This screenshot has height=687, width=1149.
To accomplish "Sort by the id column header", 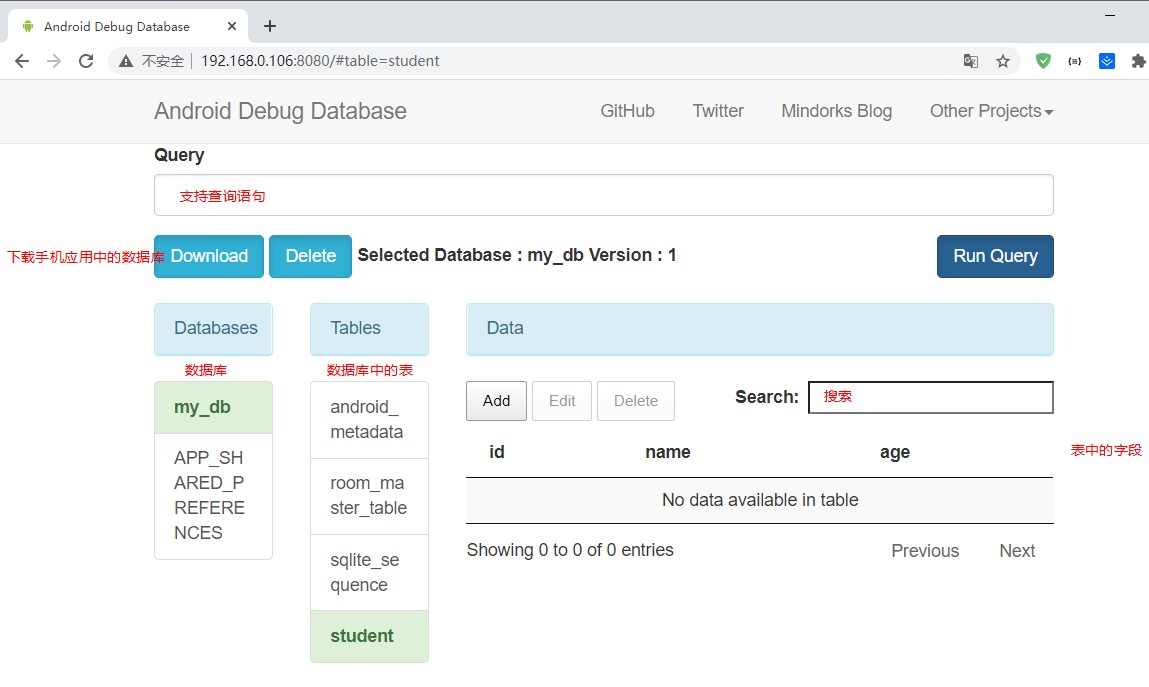I will pyautogui.click(x=497, y=452).
